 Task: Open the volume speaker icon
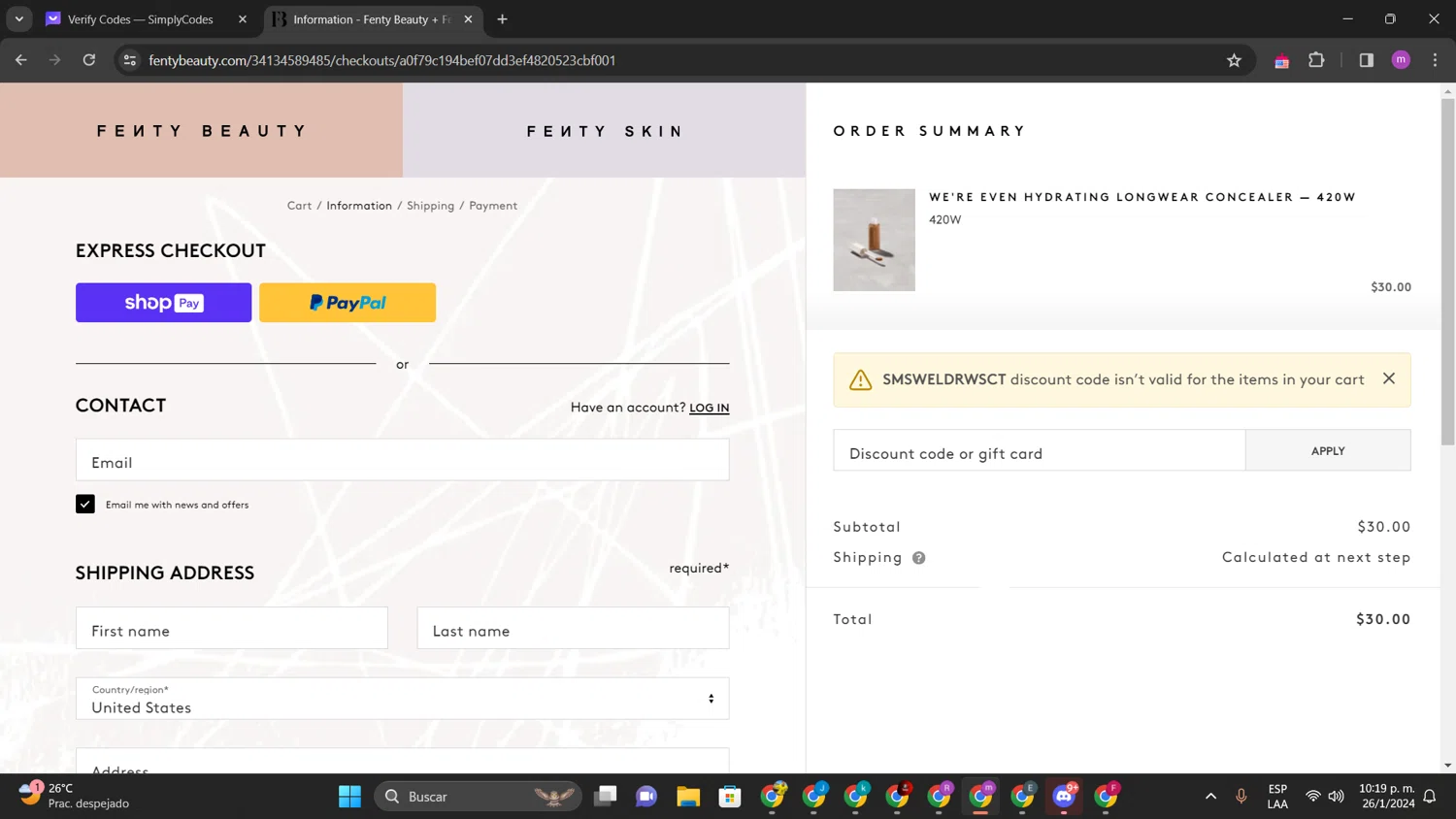(1337, 797)
